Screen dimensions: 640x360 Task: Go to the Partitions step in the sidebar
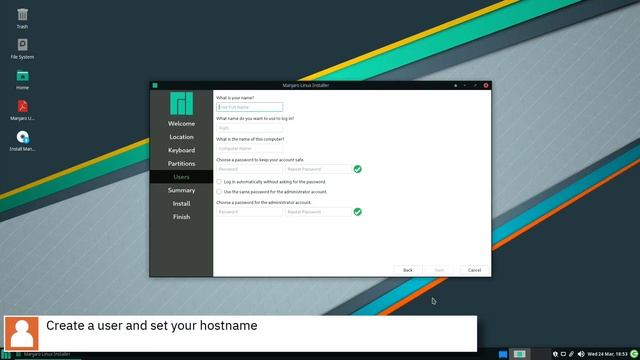coord(181,164)
